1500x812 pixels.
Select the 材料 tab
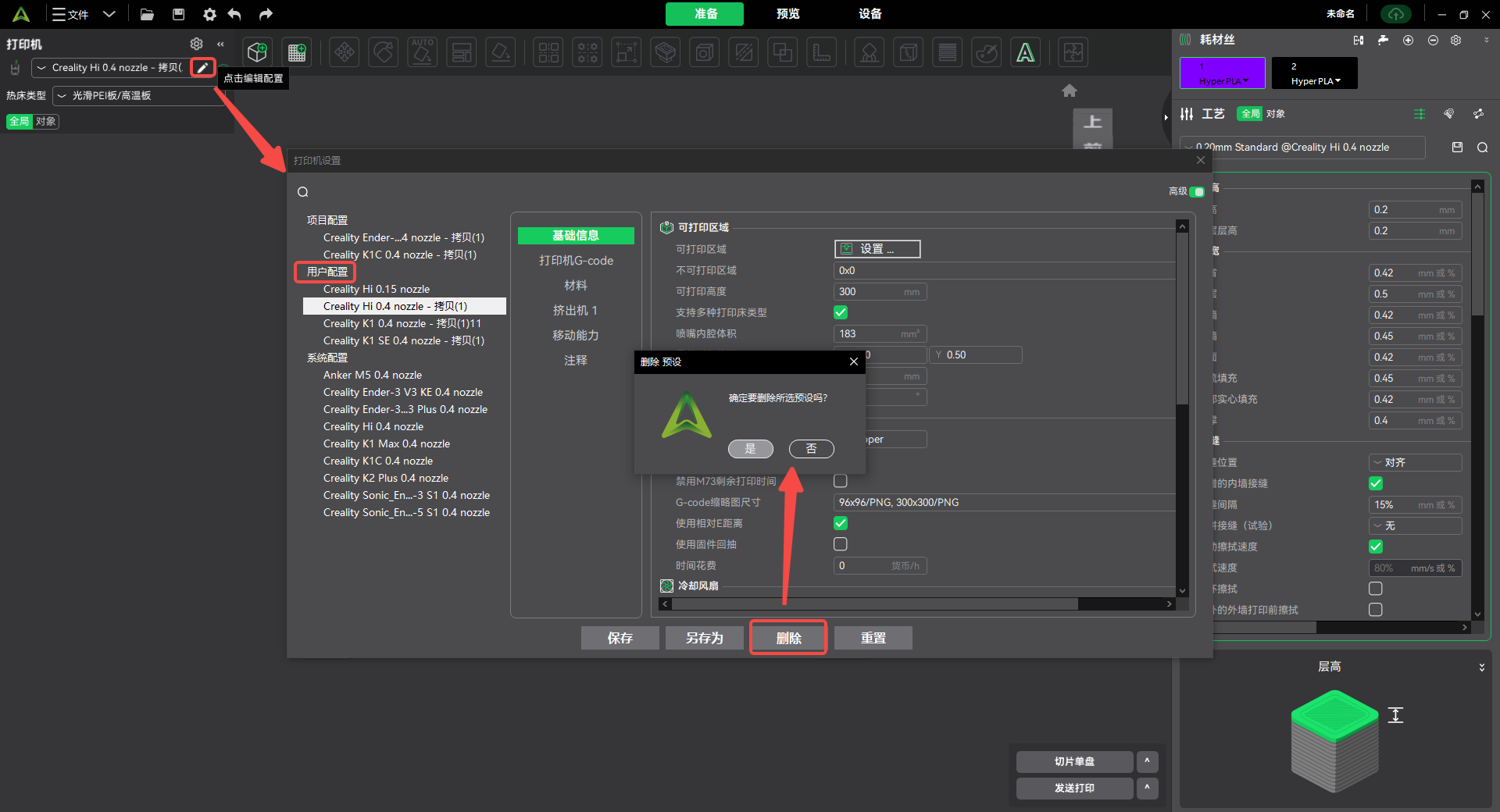[576, 286]
